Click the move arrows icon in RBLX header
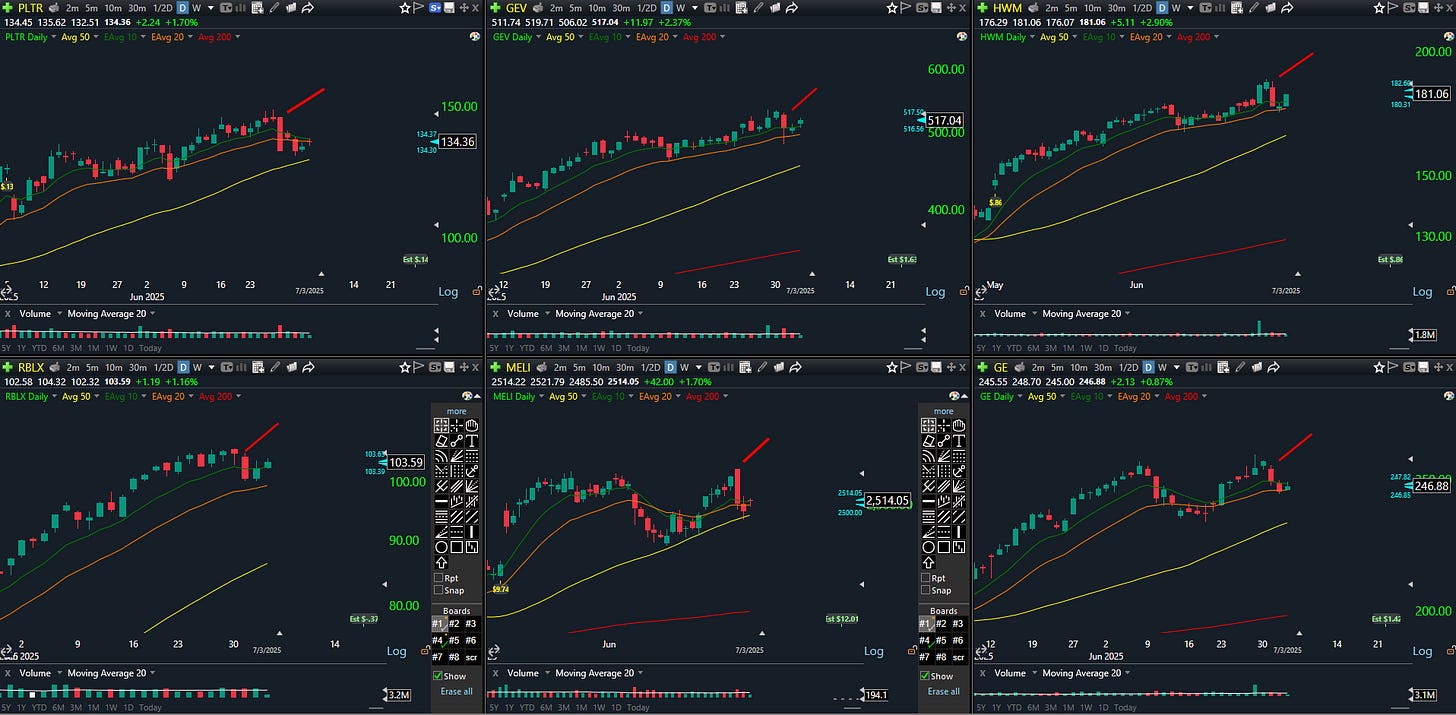The image size is (1456, 715). pyautogui.click(x=464, y=367)
